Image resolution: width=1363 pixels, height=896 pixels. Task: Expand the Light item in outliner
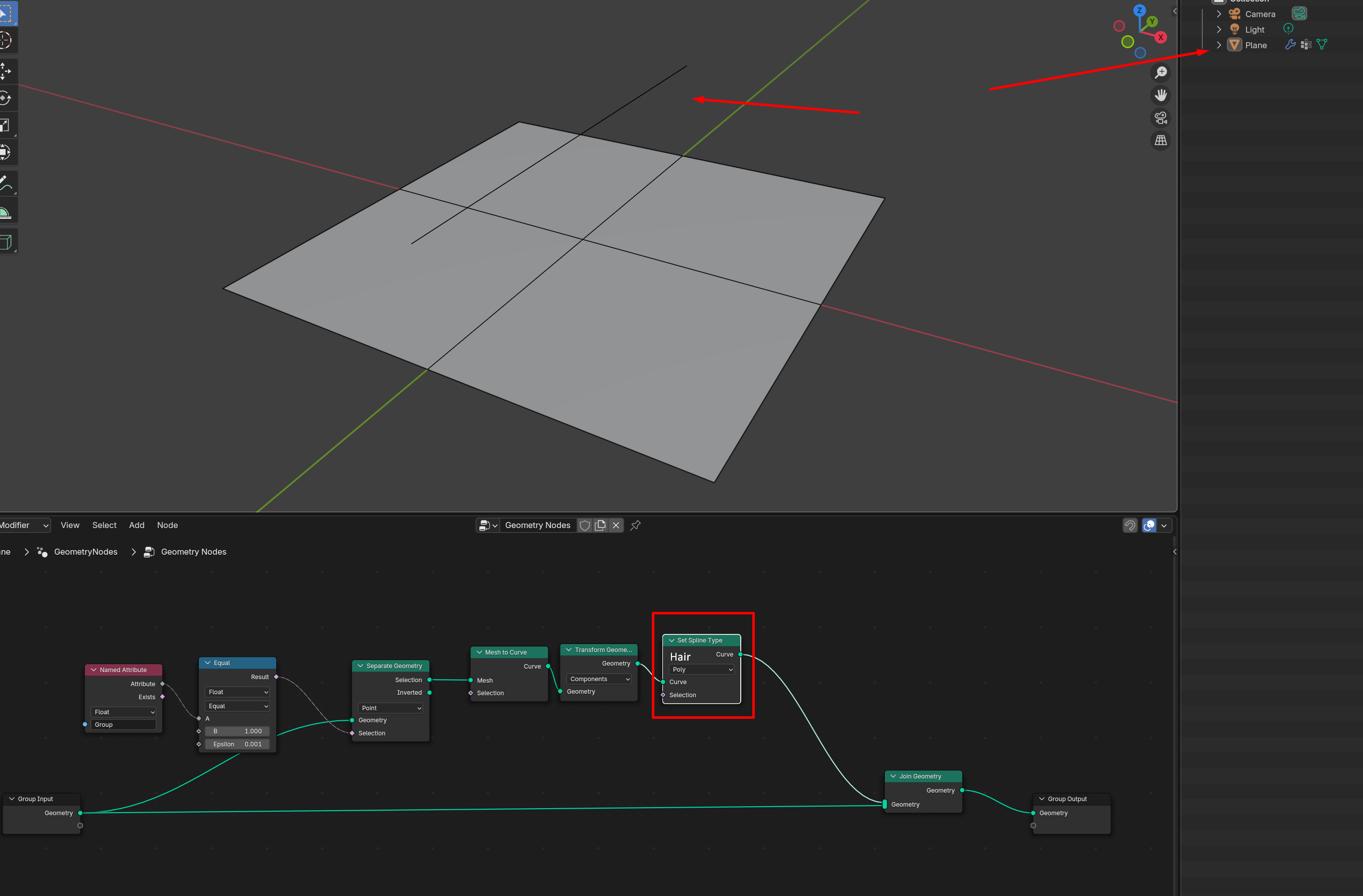pyautogui.click(x=1219, y=29)
